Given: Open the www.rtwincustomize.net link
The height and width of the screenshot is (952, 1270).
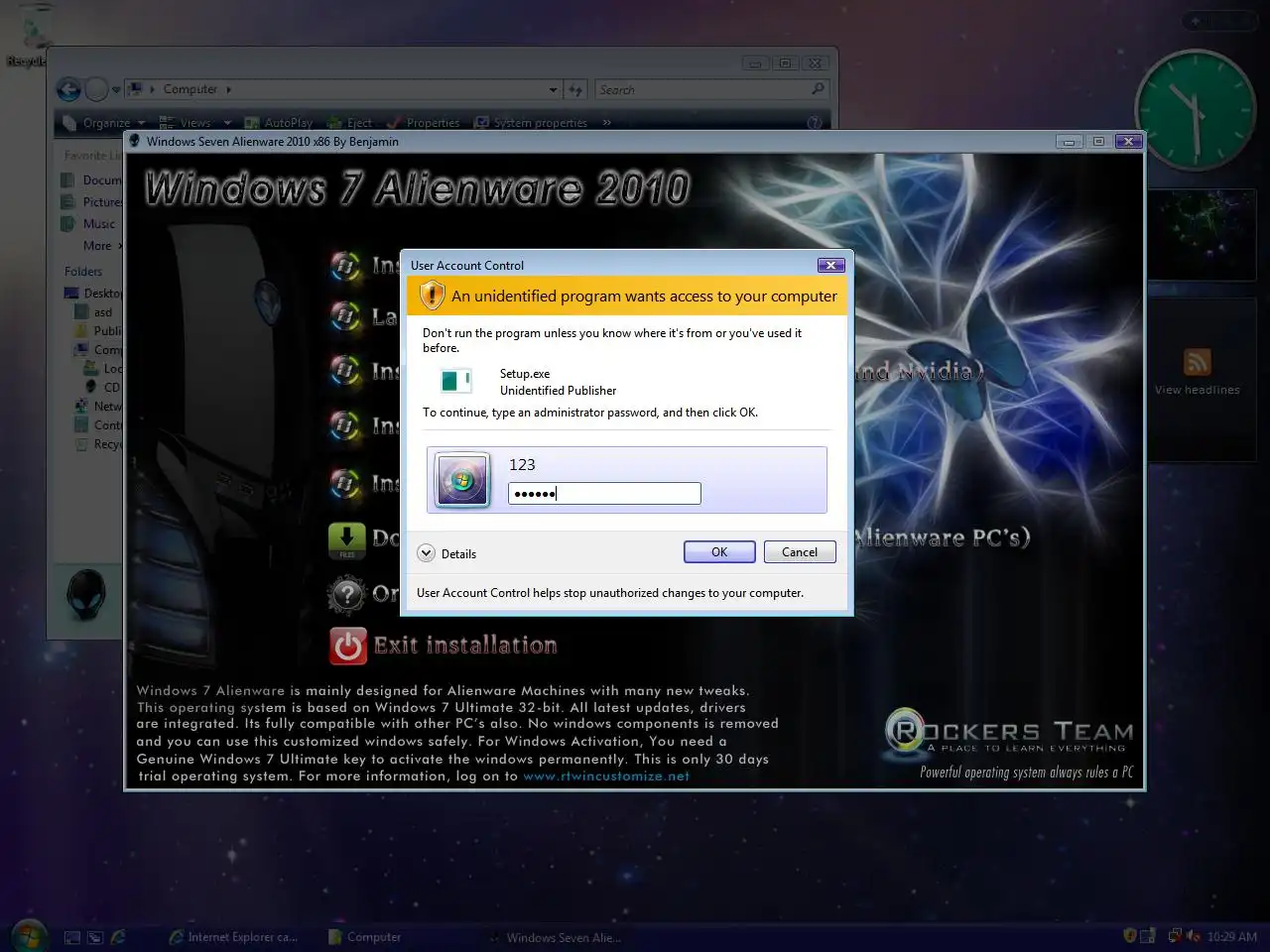Looking at the screenshot, I should [x=606, y=776].
